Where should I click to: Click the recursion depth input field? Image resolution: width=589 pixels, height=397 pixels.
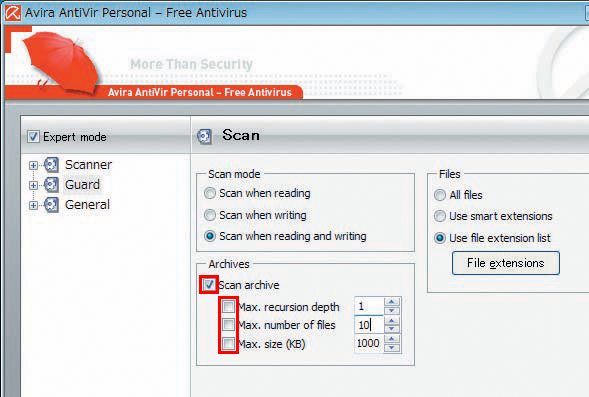369,306
